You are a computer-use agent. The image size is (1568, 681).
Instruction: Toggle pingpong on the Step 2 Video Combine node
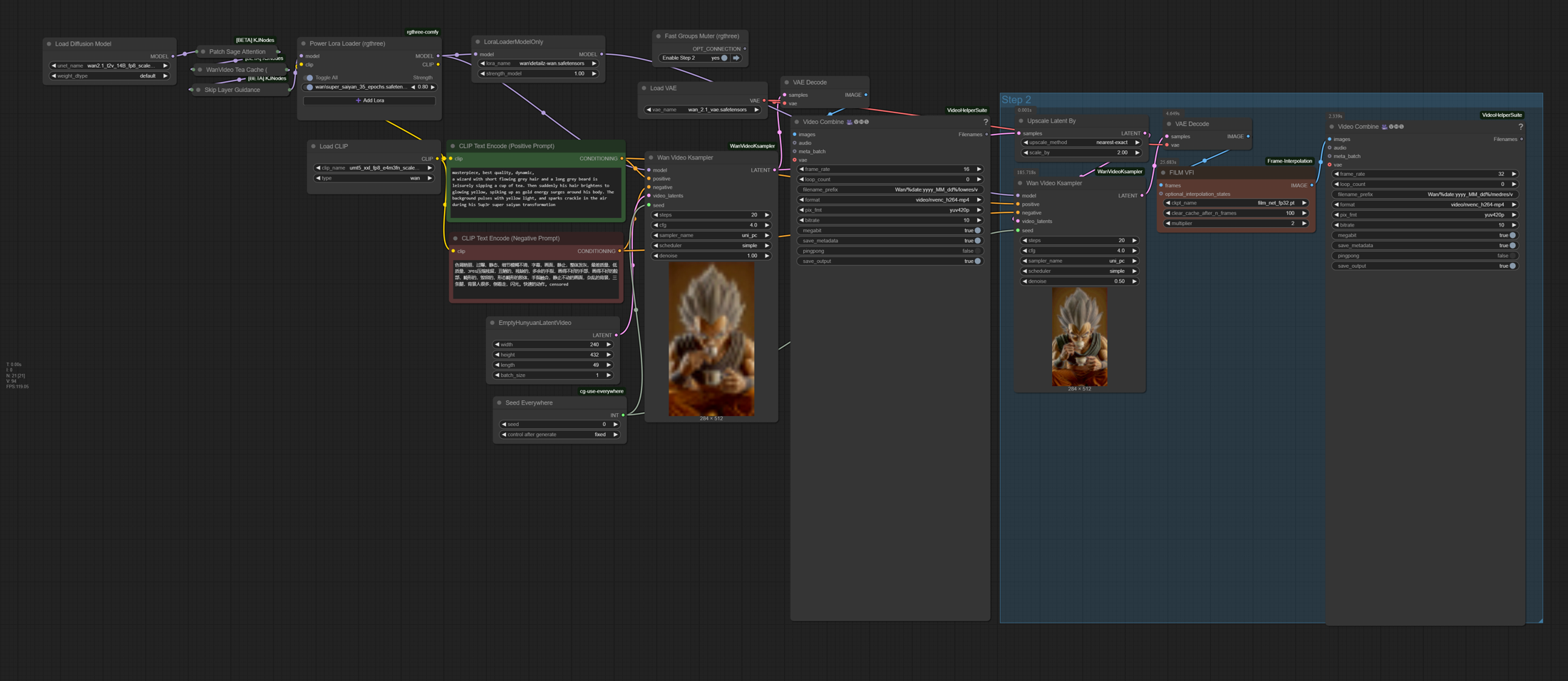point(1512,256)
